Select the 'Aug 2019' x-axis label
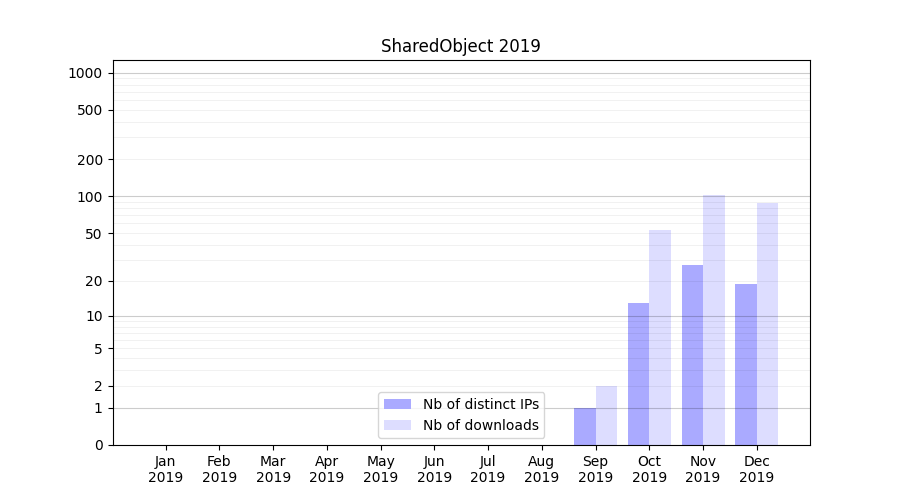 [x=541, y=469]
